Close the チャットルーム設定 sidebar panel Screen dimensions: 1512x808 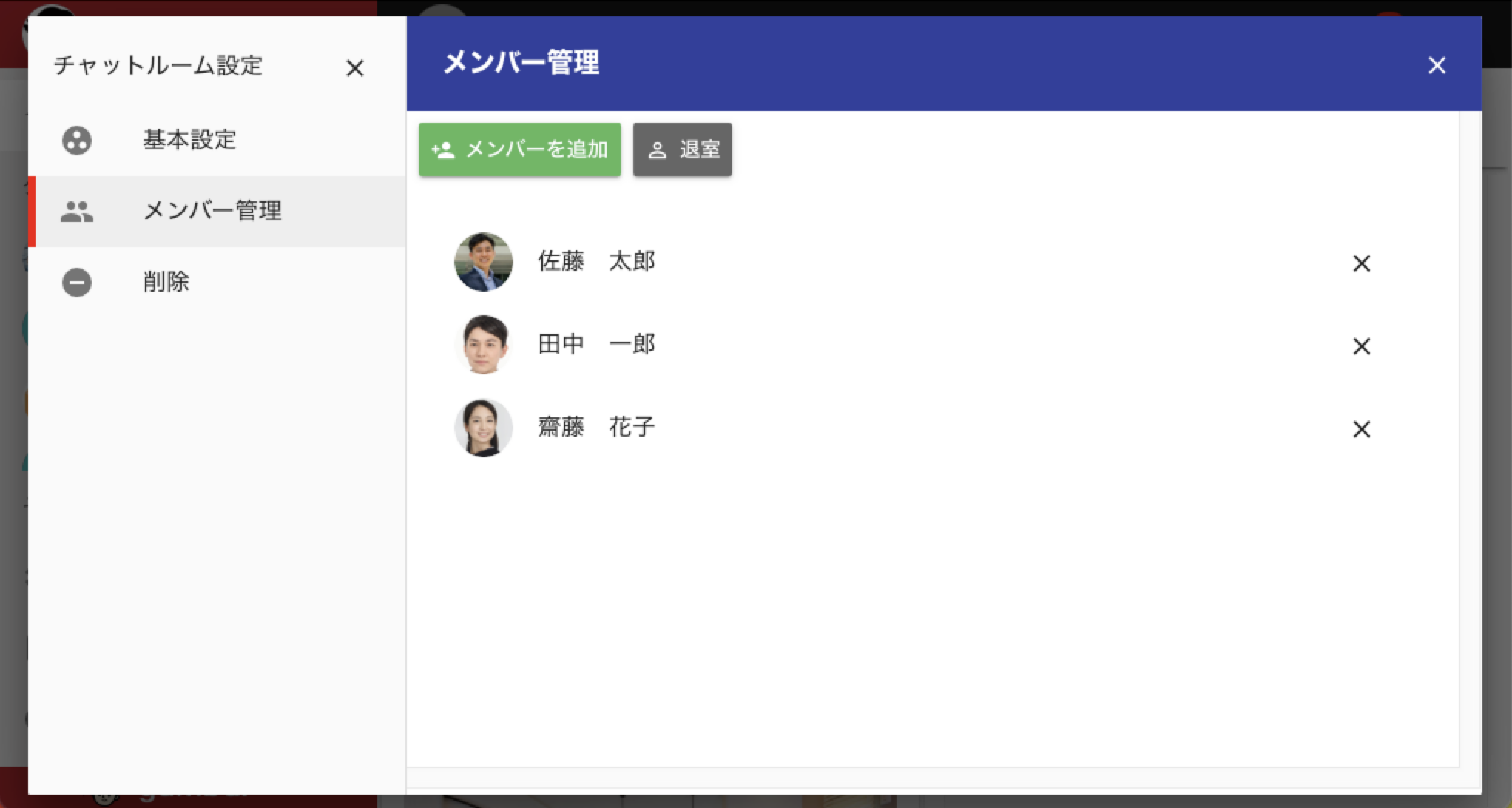tap(355, 68)
